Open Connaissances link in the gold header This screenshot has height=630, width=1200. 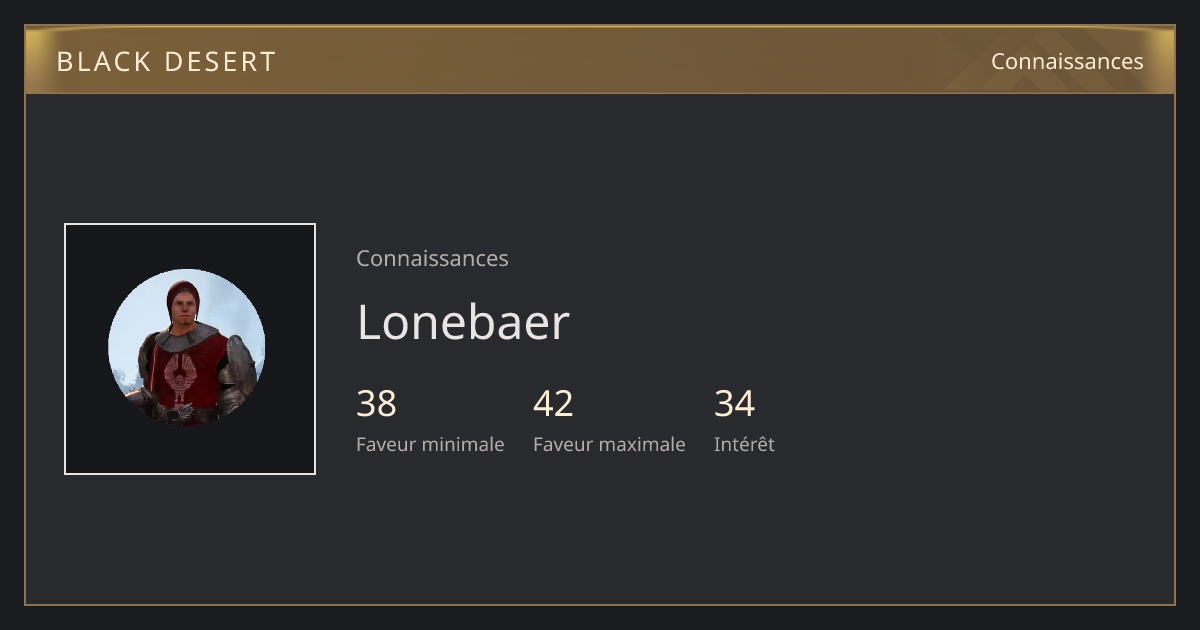coord(1067,61)
